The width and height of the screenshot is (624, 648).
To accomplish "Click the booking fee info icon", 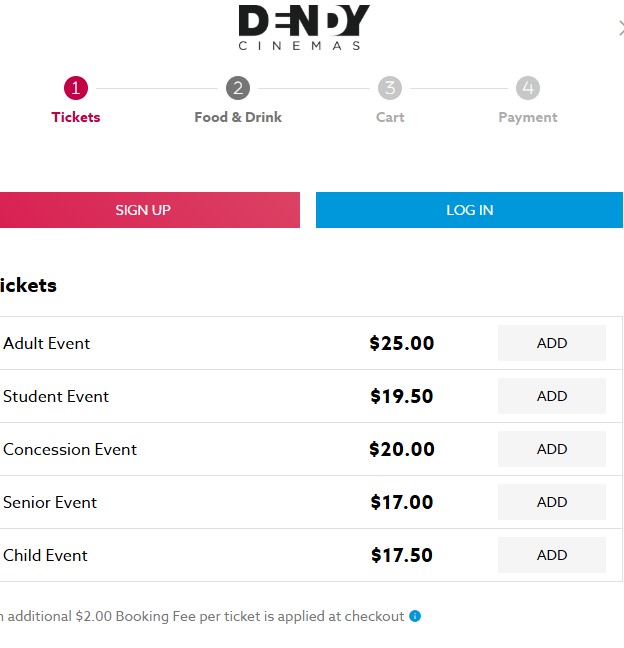I will (x=415, y=616).
